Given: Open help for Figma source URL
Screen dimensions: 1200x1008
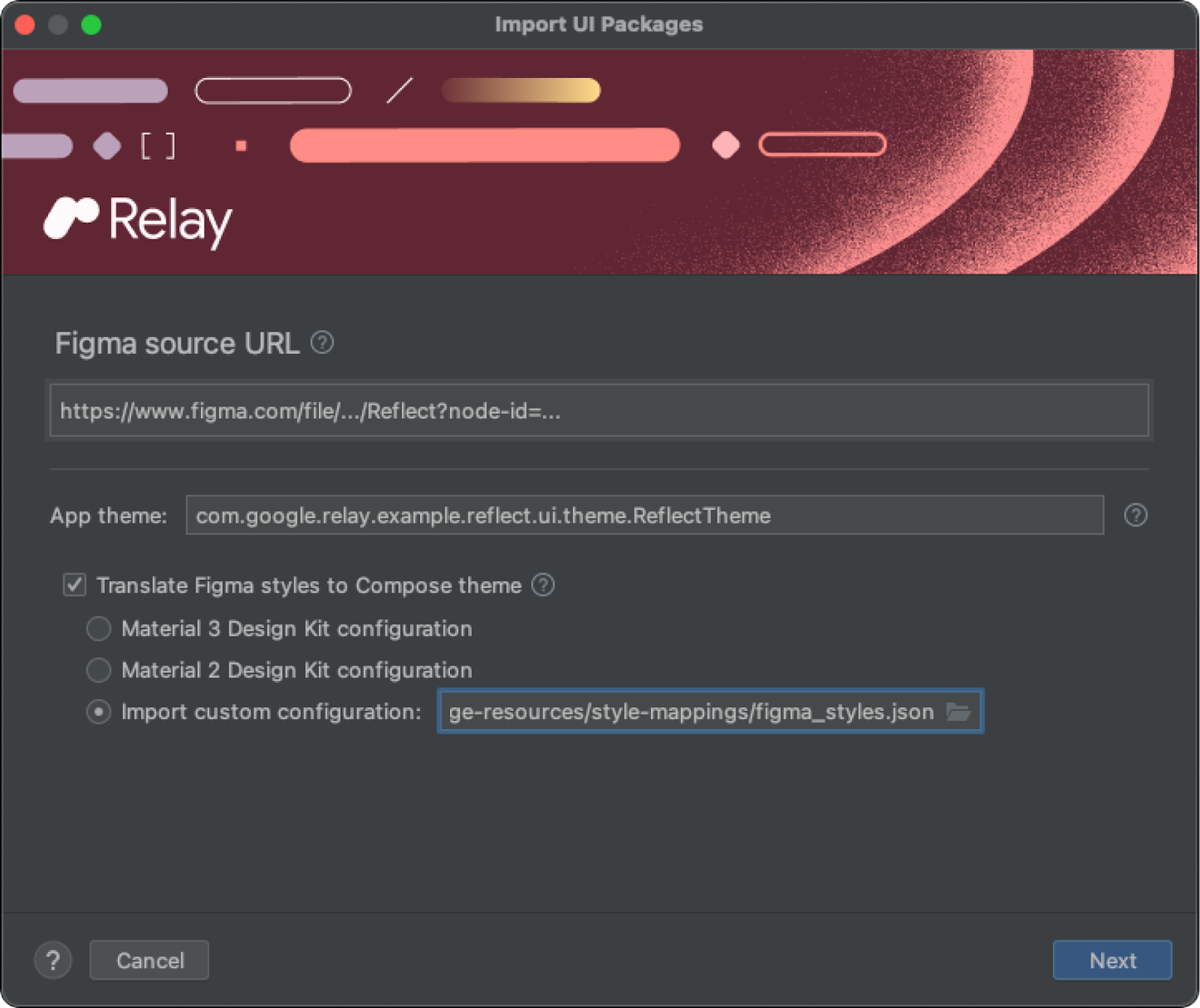Looking at the screenshot, I should [x=322, y=343].
